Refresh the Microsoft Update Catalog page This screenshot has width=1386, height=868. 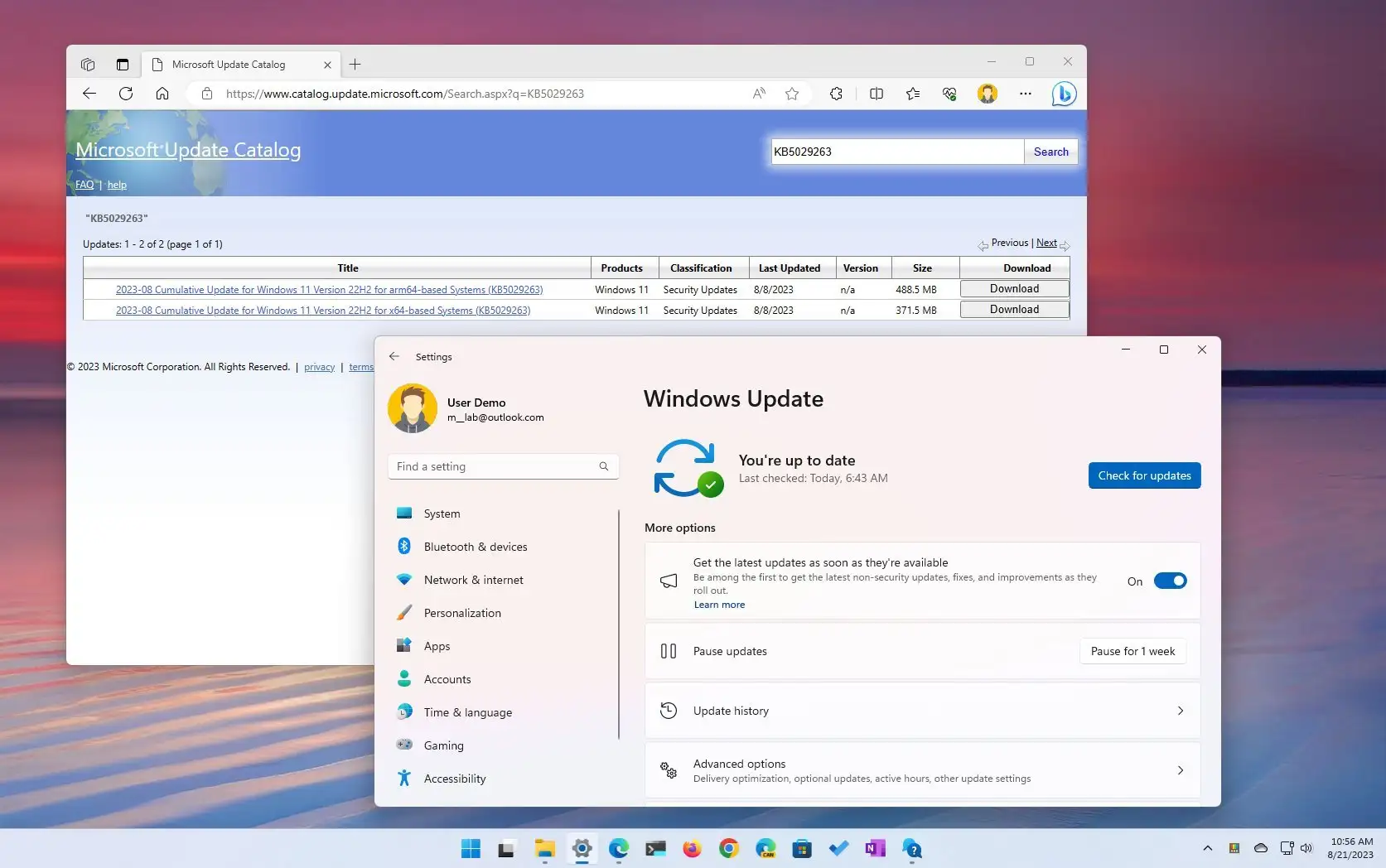pyautogui.click(x=126, y=94)
